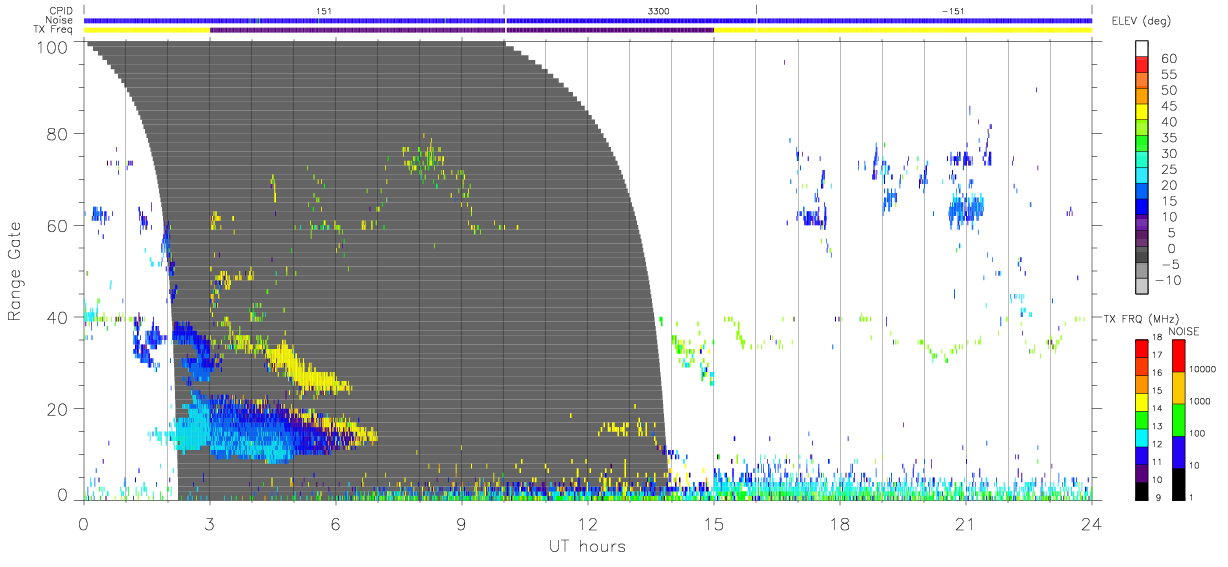Pick dark gray -5–0 segment of ELEV colorbar
The image size is (1228, 567).
click(1143, 256)
